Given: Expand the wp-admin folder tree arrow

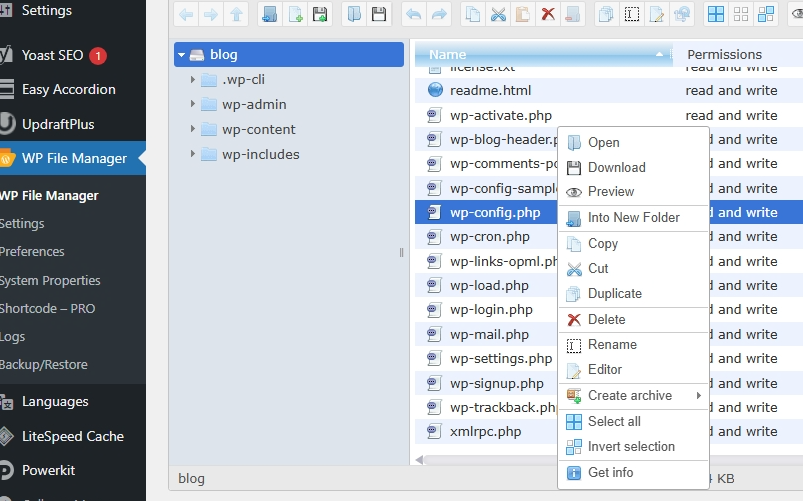Looking at the screenshot, I should 193,104.
